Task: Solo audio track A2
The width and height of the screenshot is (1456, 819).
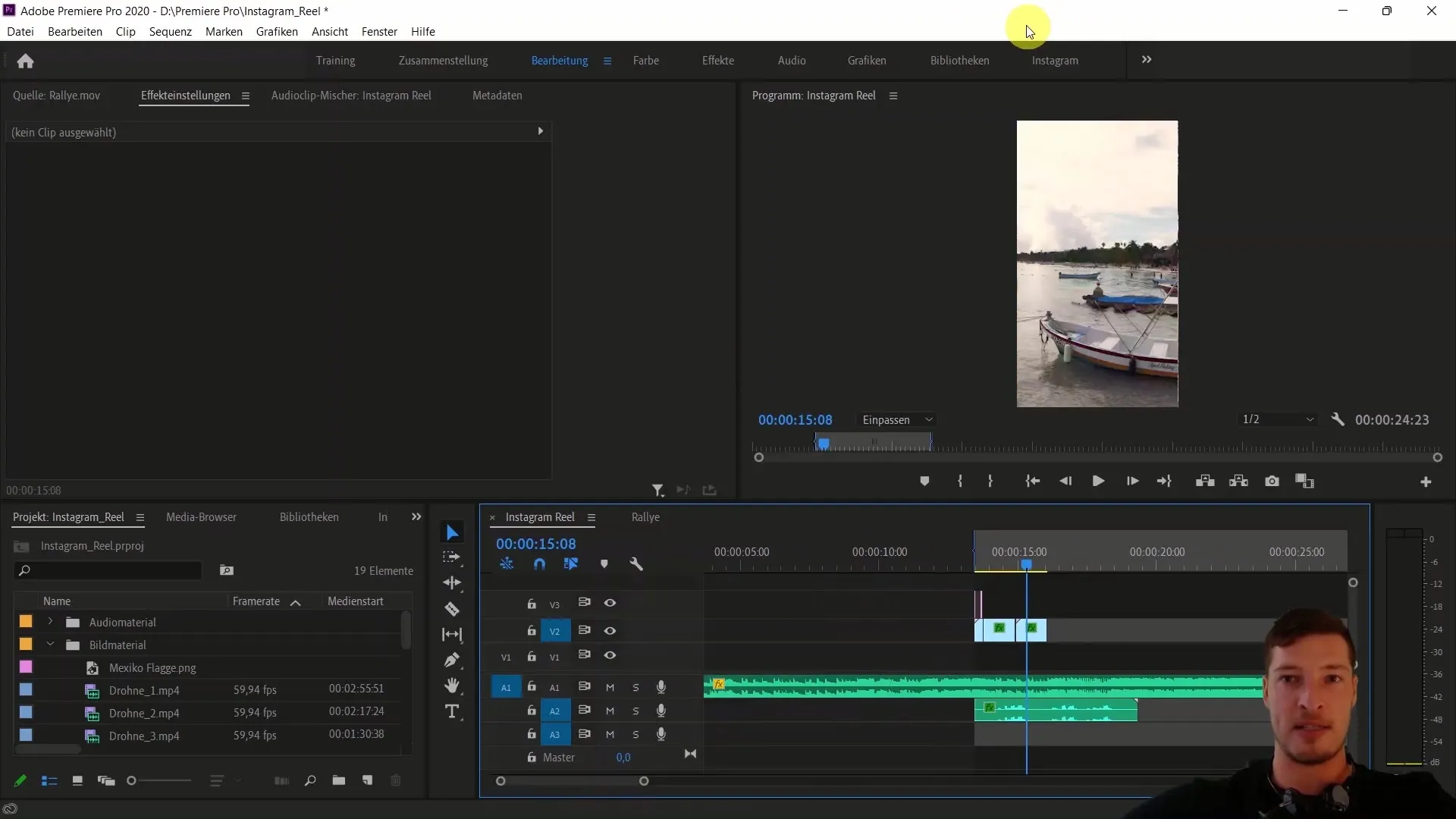Action: point(635,711)
